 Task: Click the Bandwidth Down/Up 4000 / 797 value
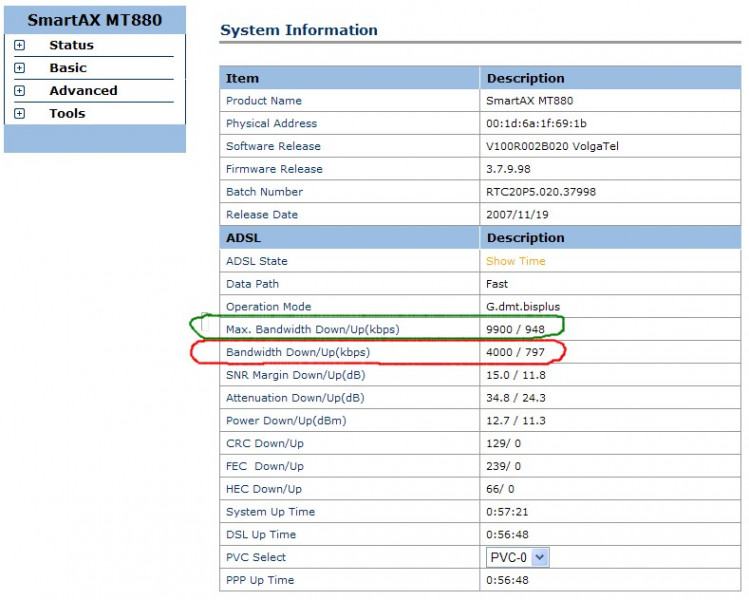(x=515, y=353)
